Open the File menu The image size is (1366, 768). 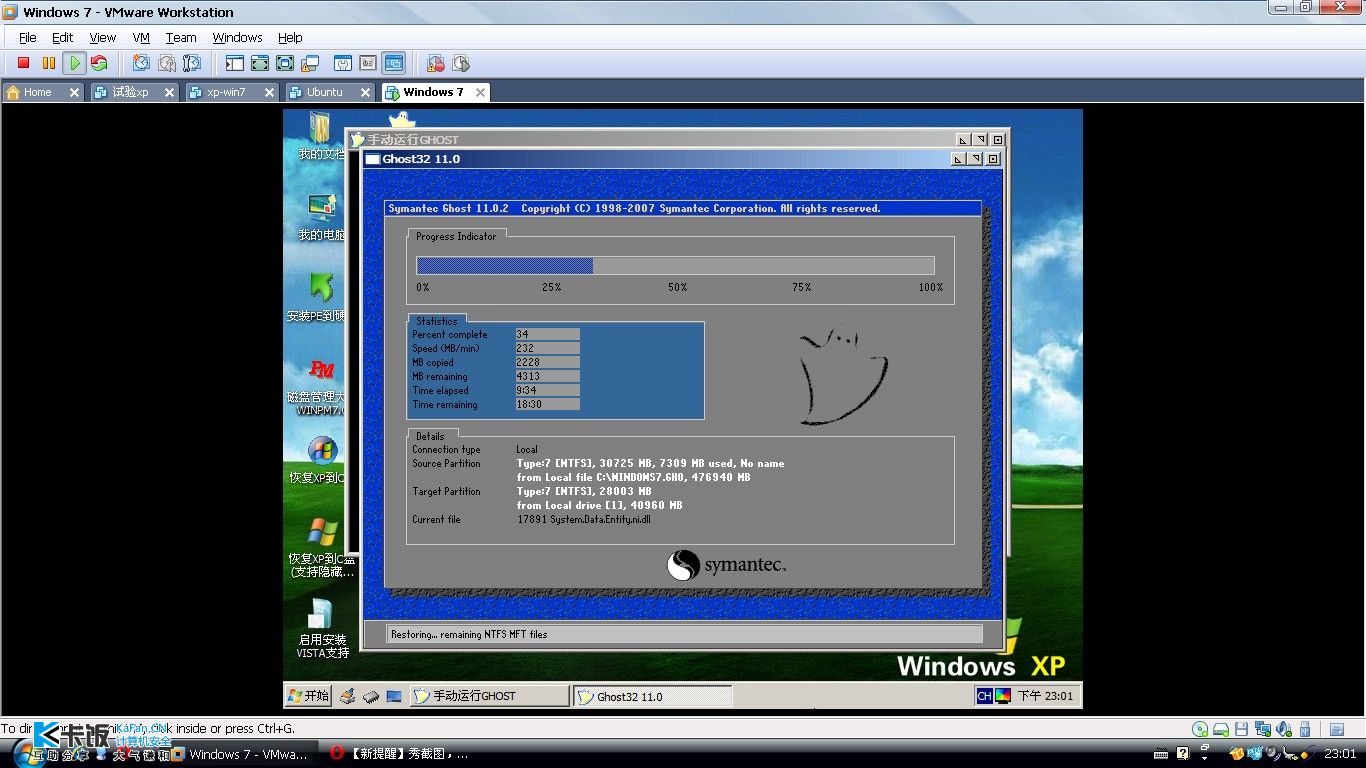27,37
